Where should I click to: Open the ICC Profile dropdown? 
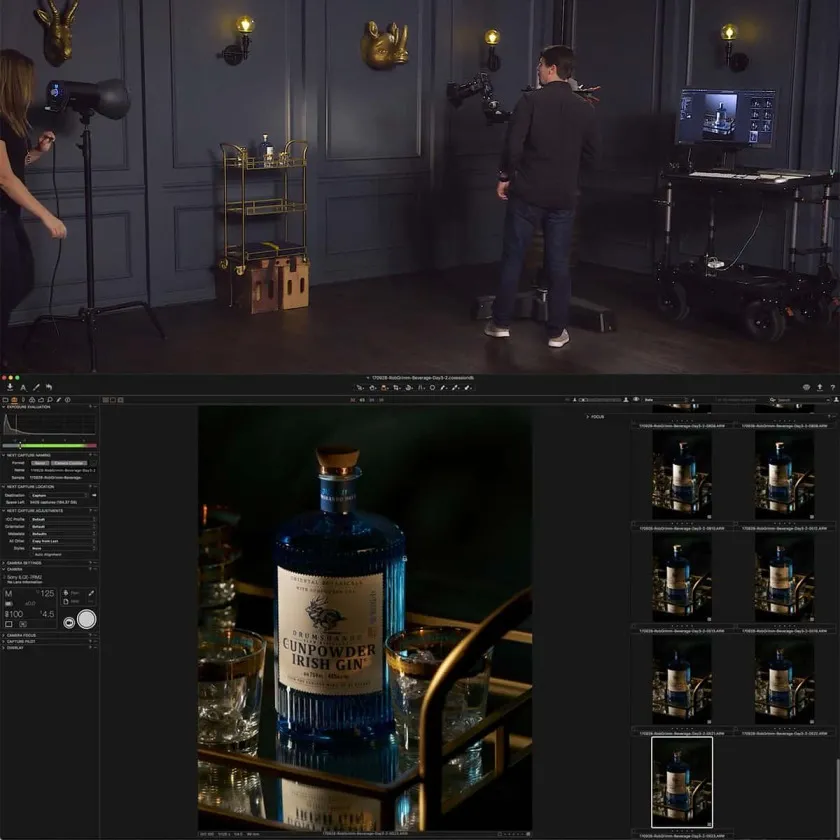tap(62, 520)
